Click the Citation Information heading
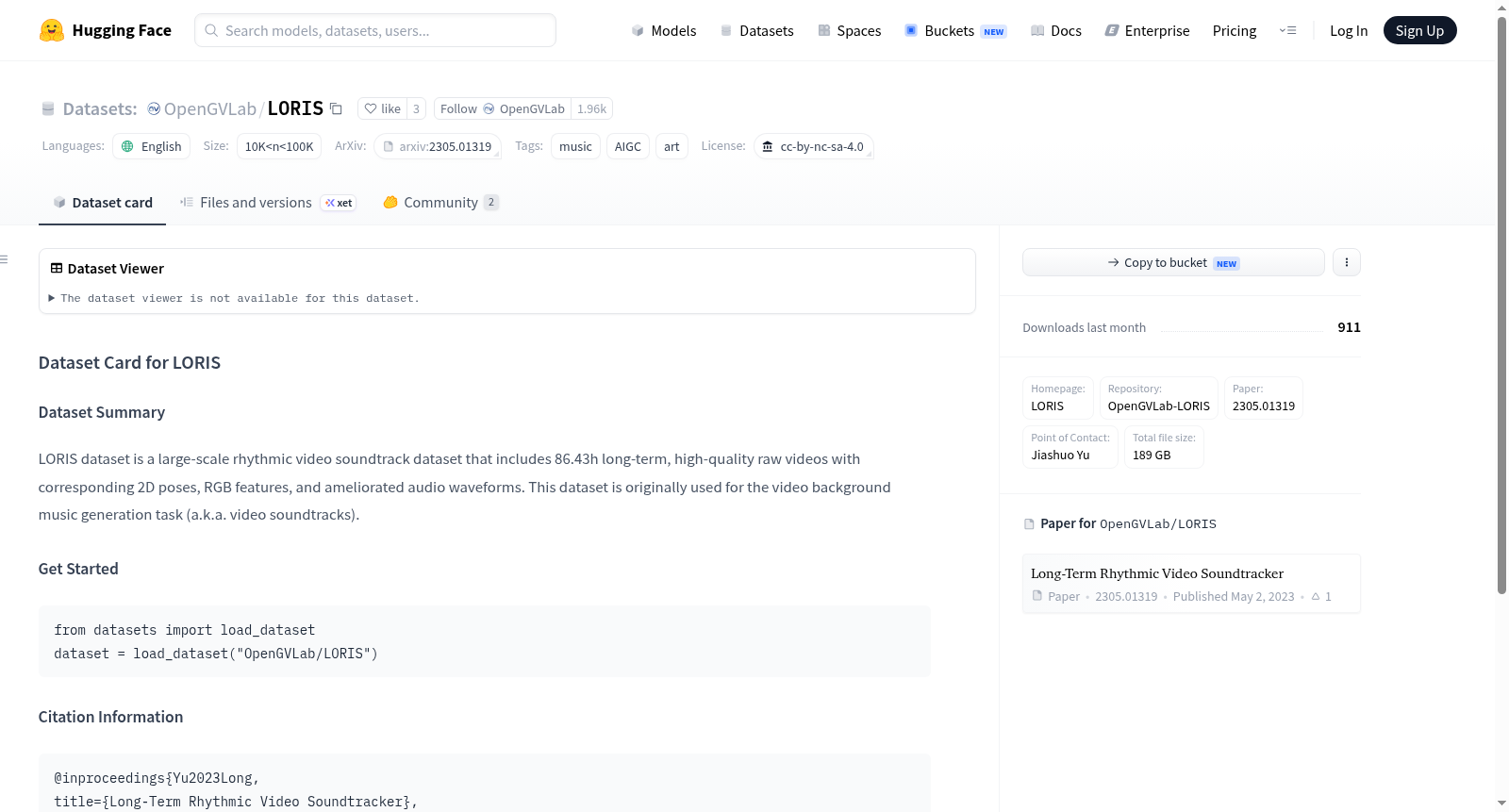 (110, 717)
